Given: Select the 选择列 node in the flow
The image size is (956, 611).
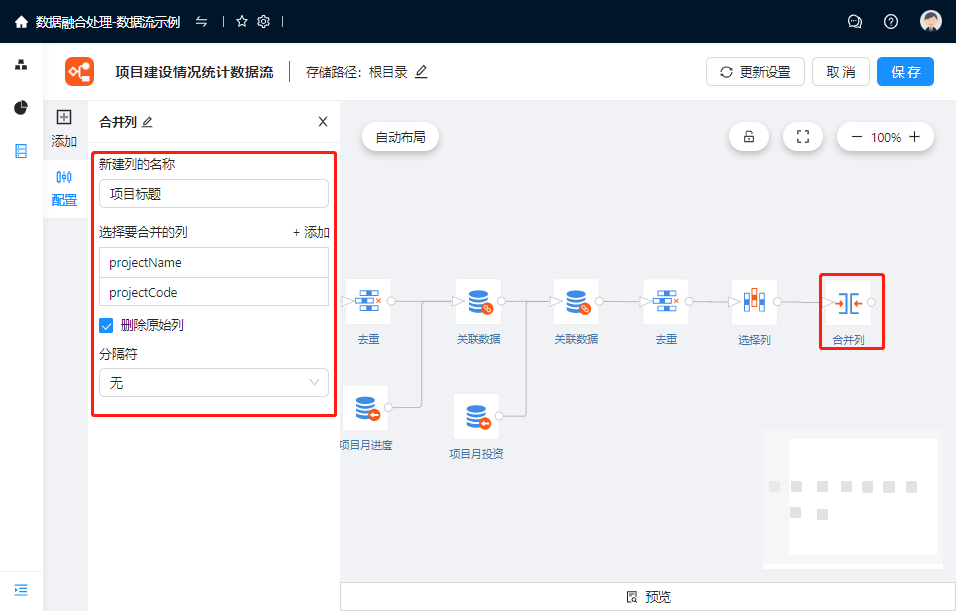Looking at the screenshot, I should coord(753,302).
